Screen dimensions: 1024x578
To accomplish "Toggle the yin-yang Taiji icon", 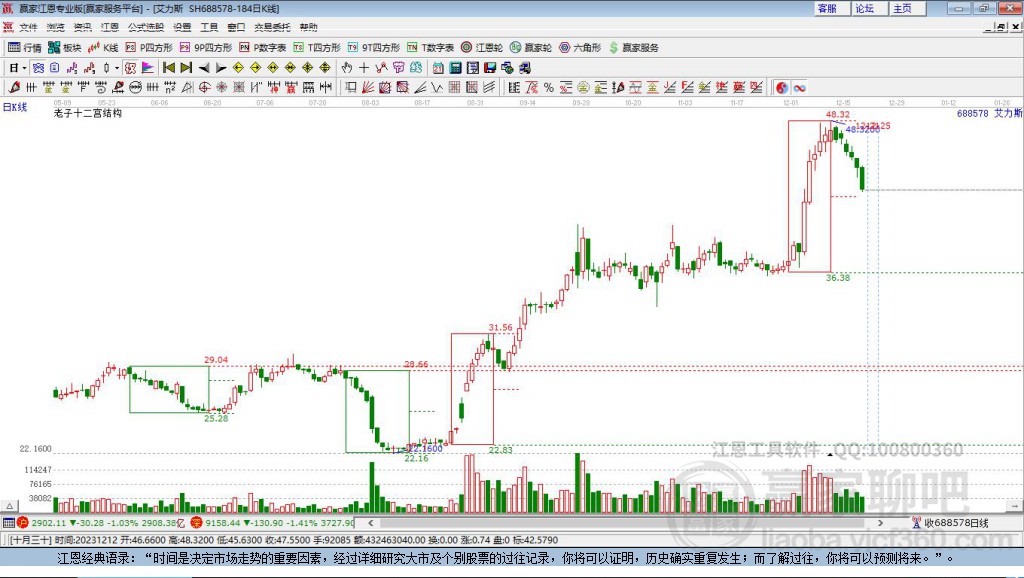I will [x=782, y=88].
